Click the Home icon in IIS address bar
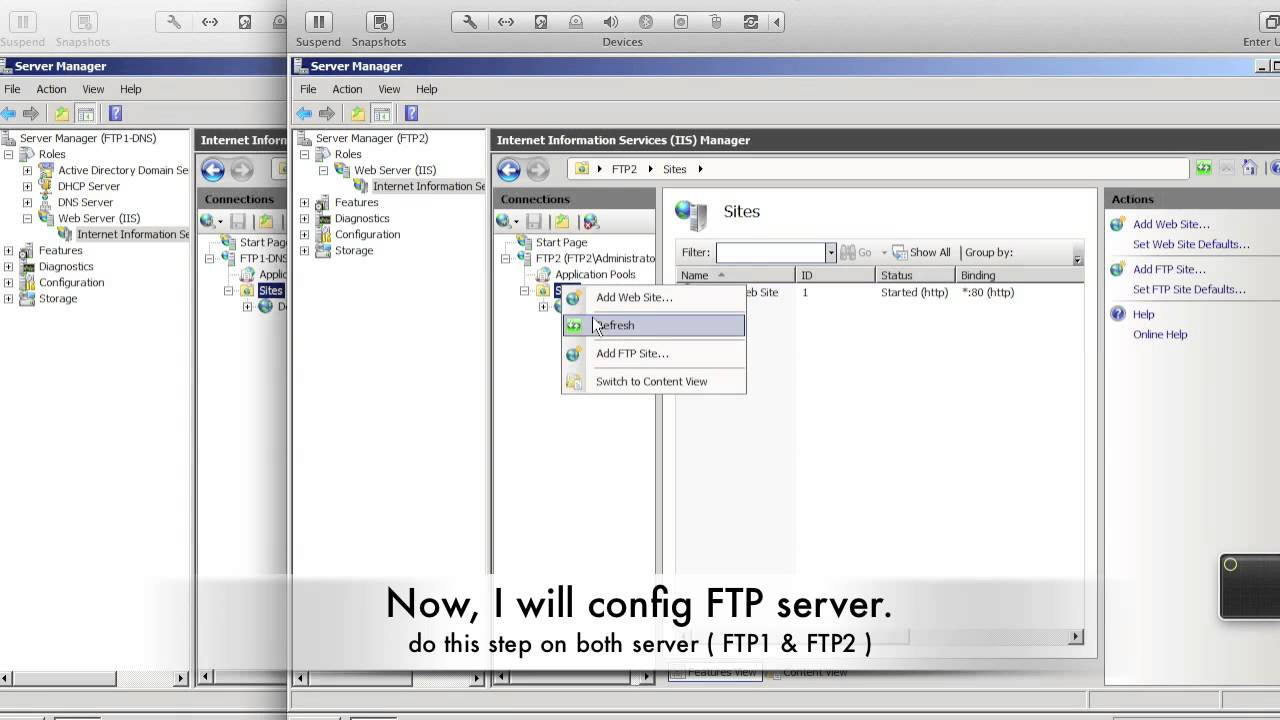The height and width of the screenshot is (720, 1280). (x=1250, y=168)
